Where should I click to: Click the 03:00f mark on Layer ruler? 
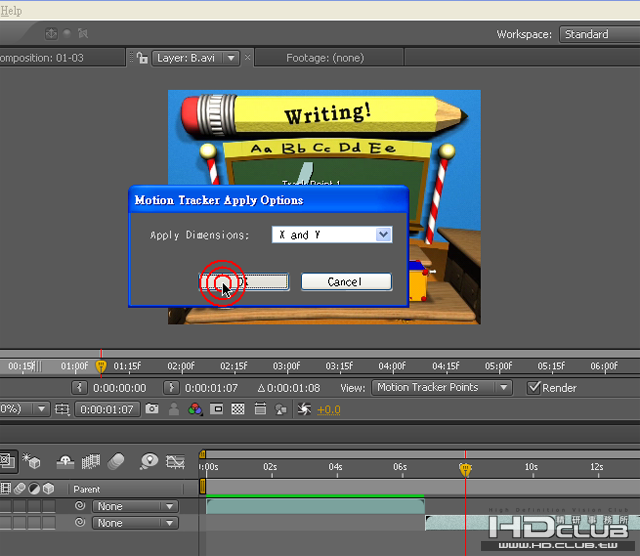click(x=286, y=366)
